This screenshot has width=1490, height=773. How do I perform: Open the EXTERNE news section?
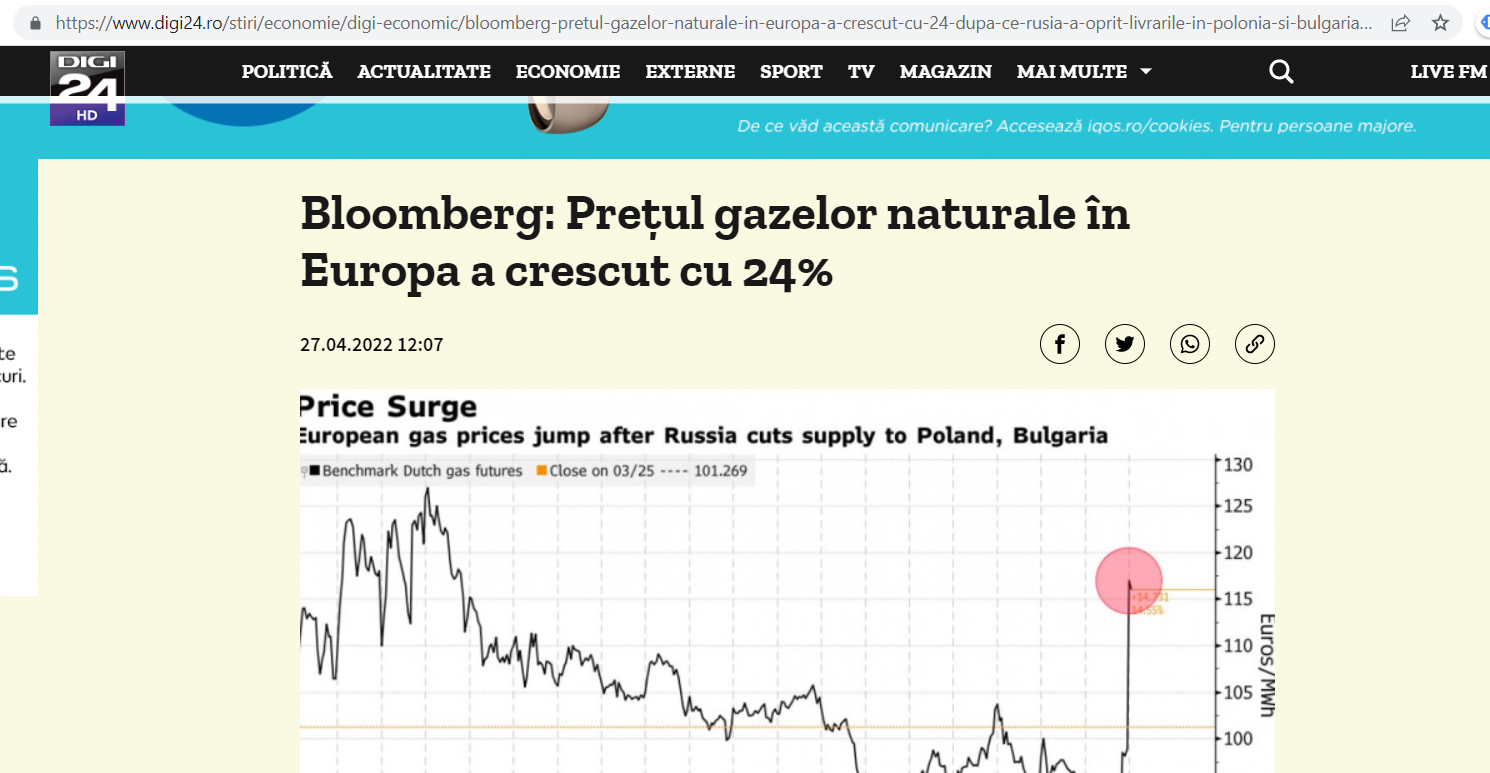tap(690, 72)
